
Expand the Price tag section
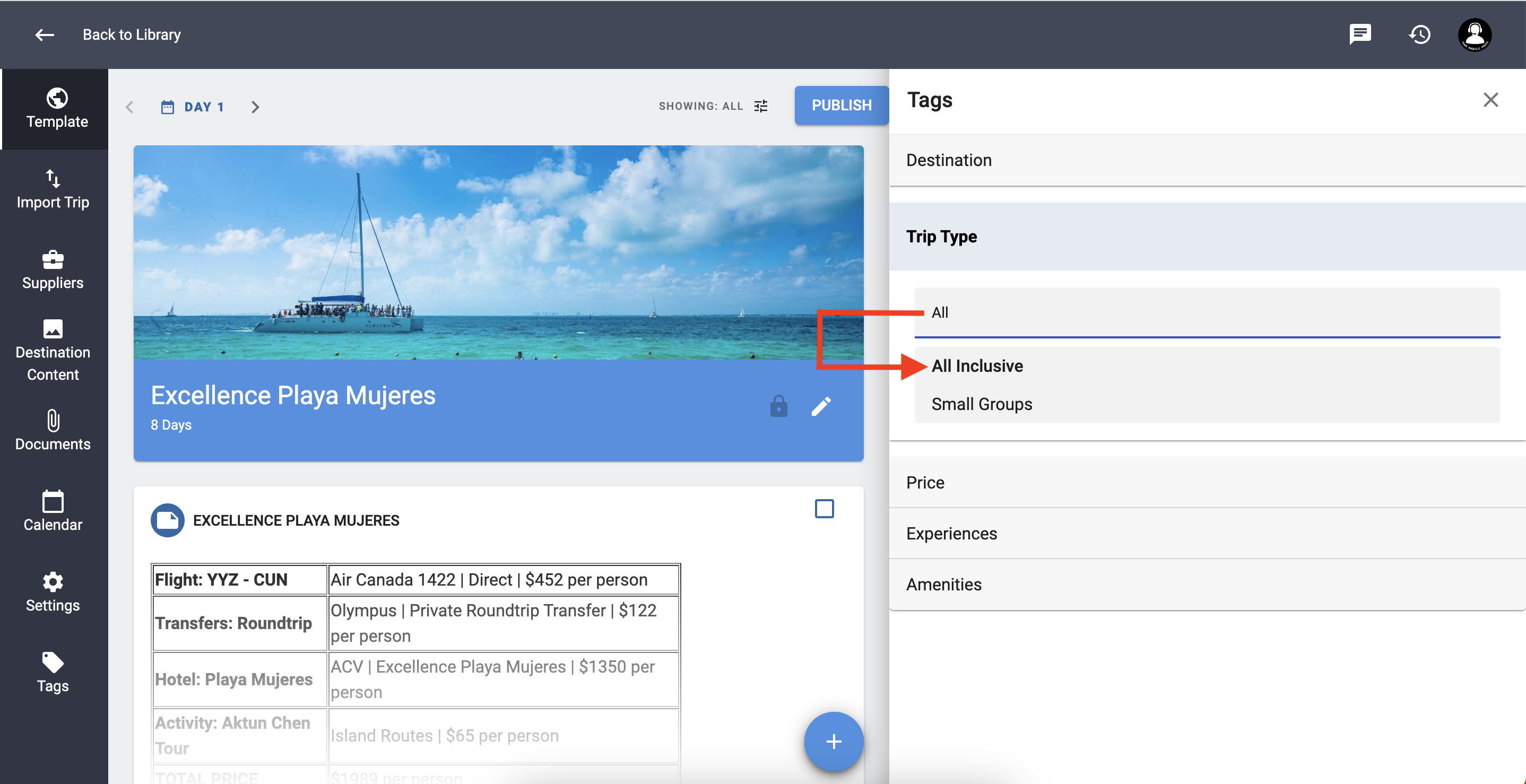[1207, 483]
